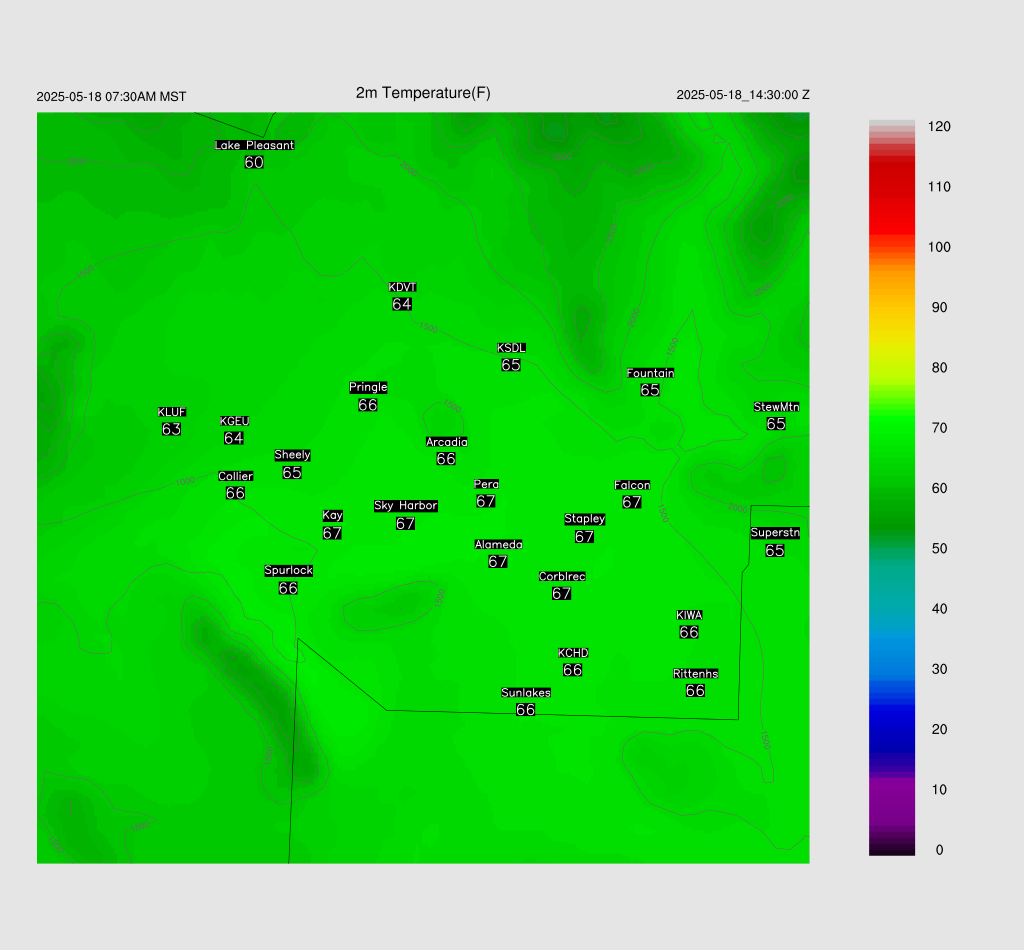Click temperature value 65 under Superstn

[x=775, y=550]
